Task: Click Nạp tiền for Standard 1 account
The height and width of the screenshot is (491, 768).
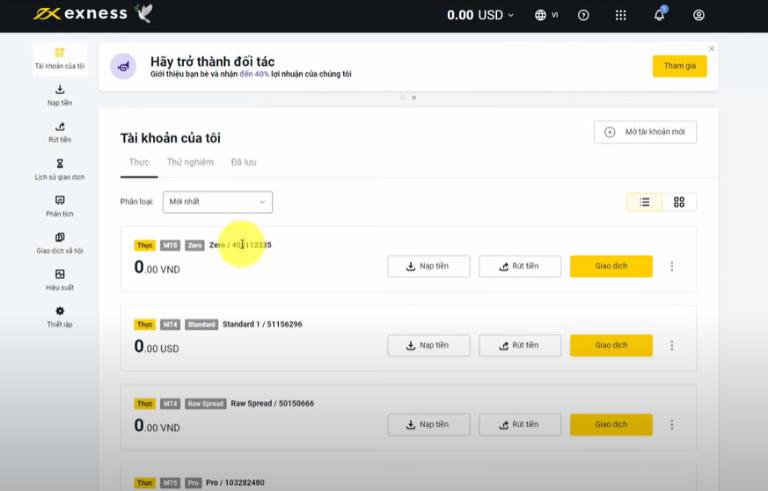Action: (429, 345)
